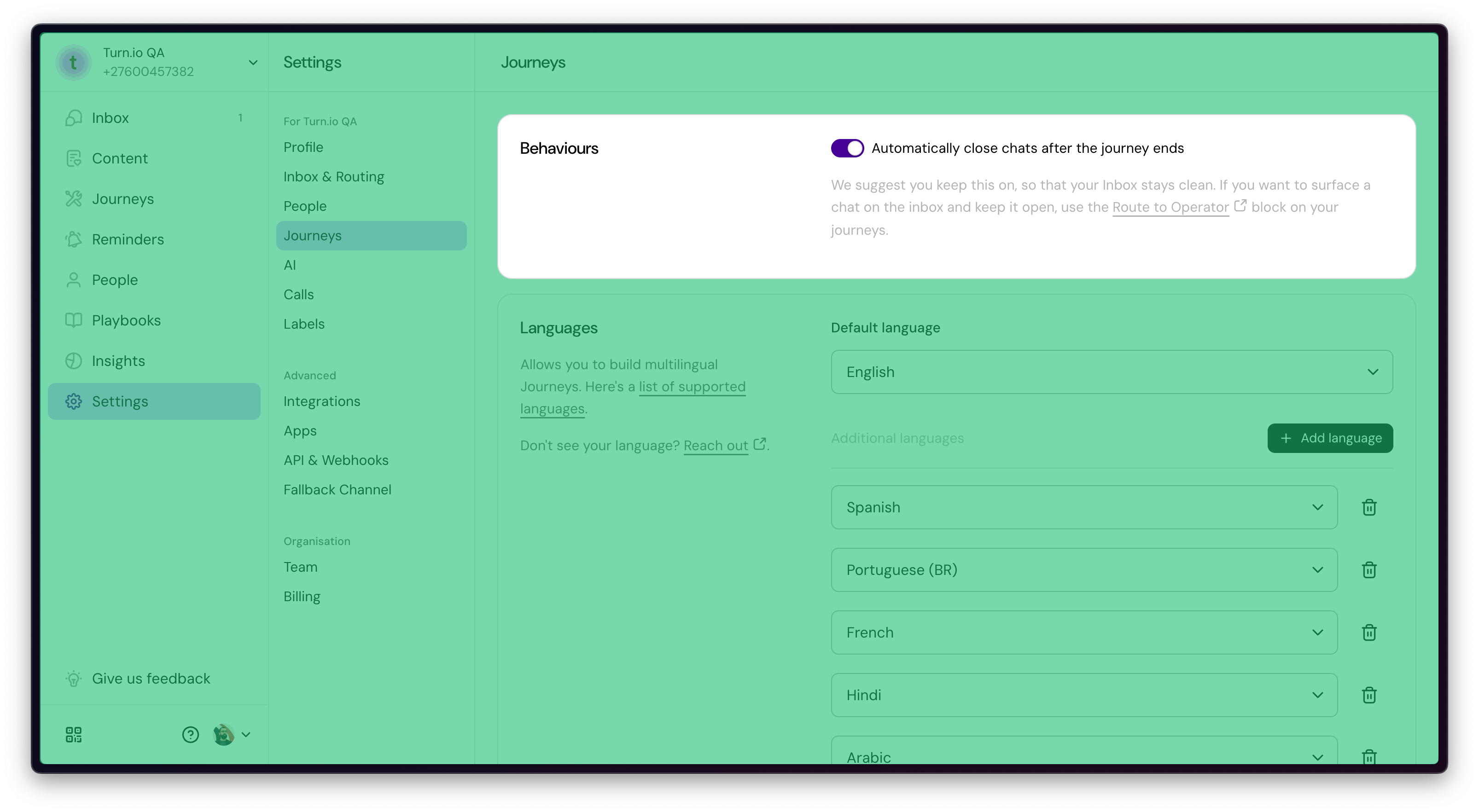The image size is (1479, 812).
Task: Click the Insights chart icon
Action: click(74, 361)
